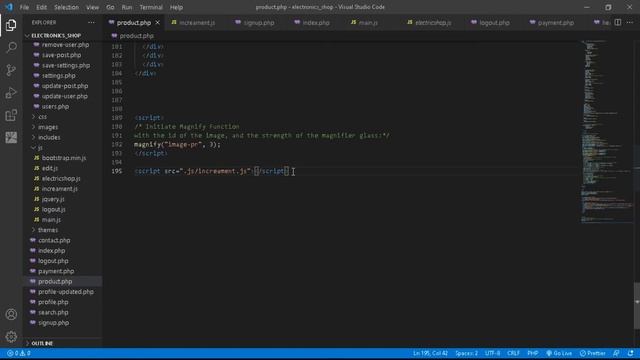
Task: Open save-settings.php in explorer
Action: tap(66, 65)
